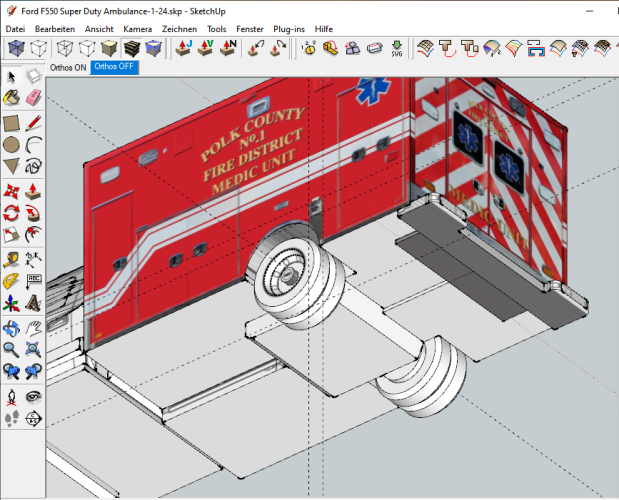Open the Hilfe menu
This screenshot has height=500, width=619.
click(324, 29)
